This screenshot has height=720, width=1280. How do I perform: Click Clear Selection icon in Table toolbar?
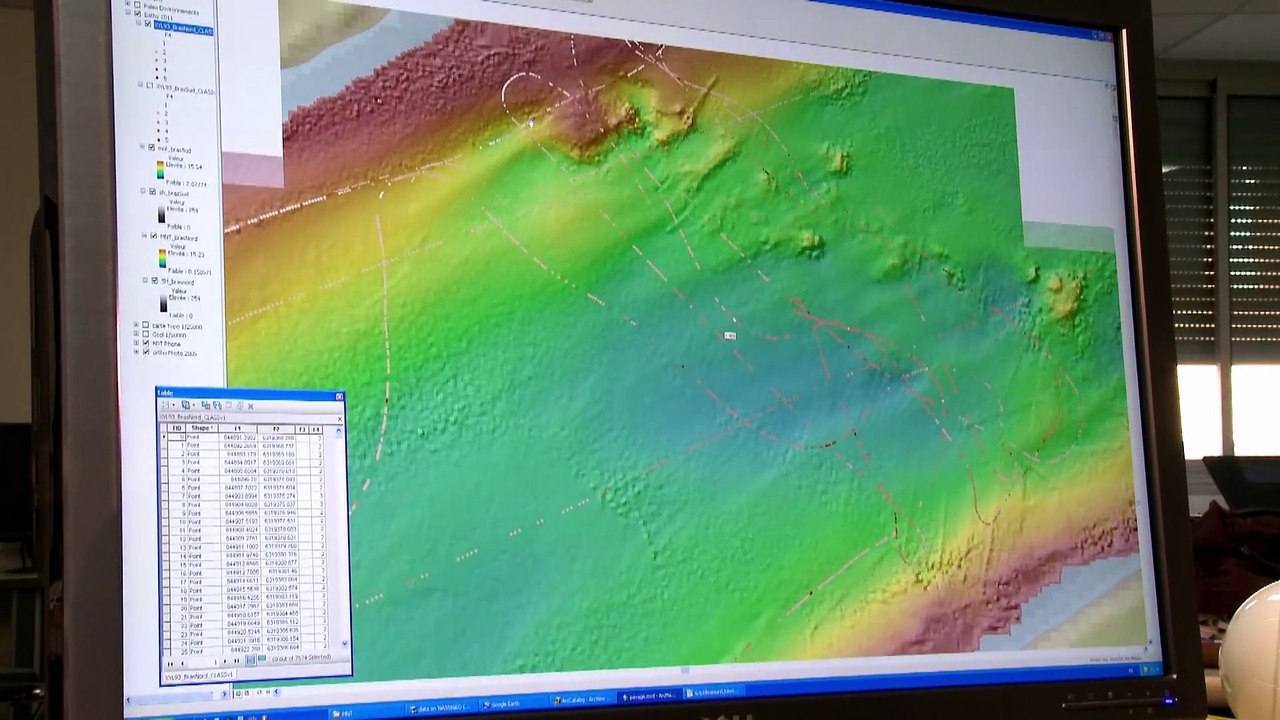[228, 405]
